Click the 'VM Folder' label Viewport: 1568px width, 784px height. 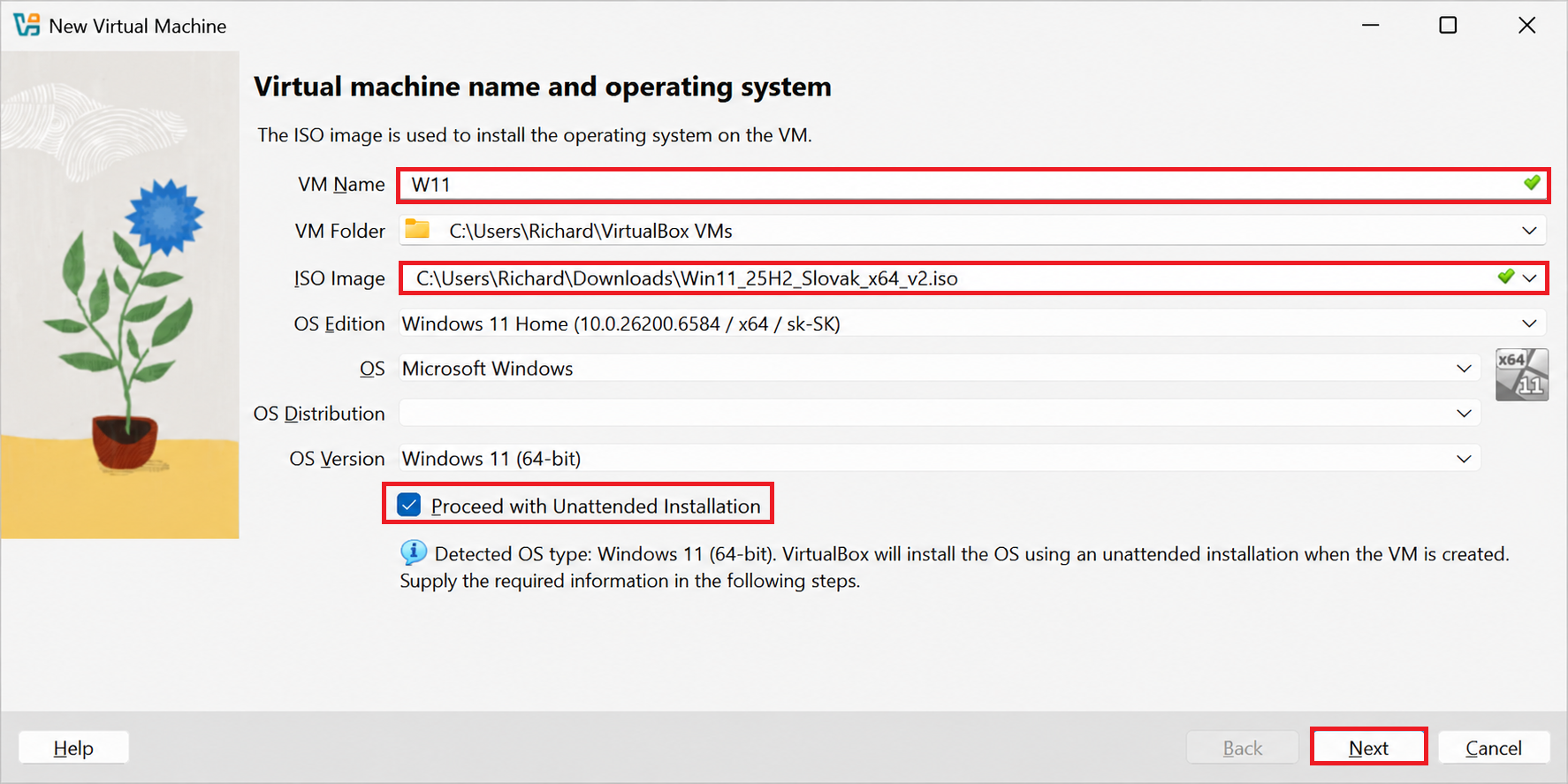click(339, 231)
